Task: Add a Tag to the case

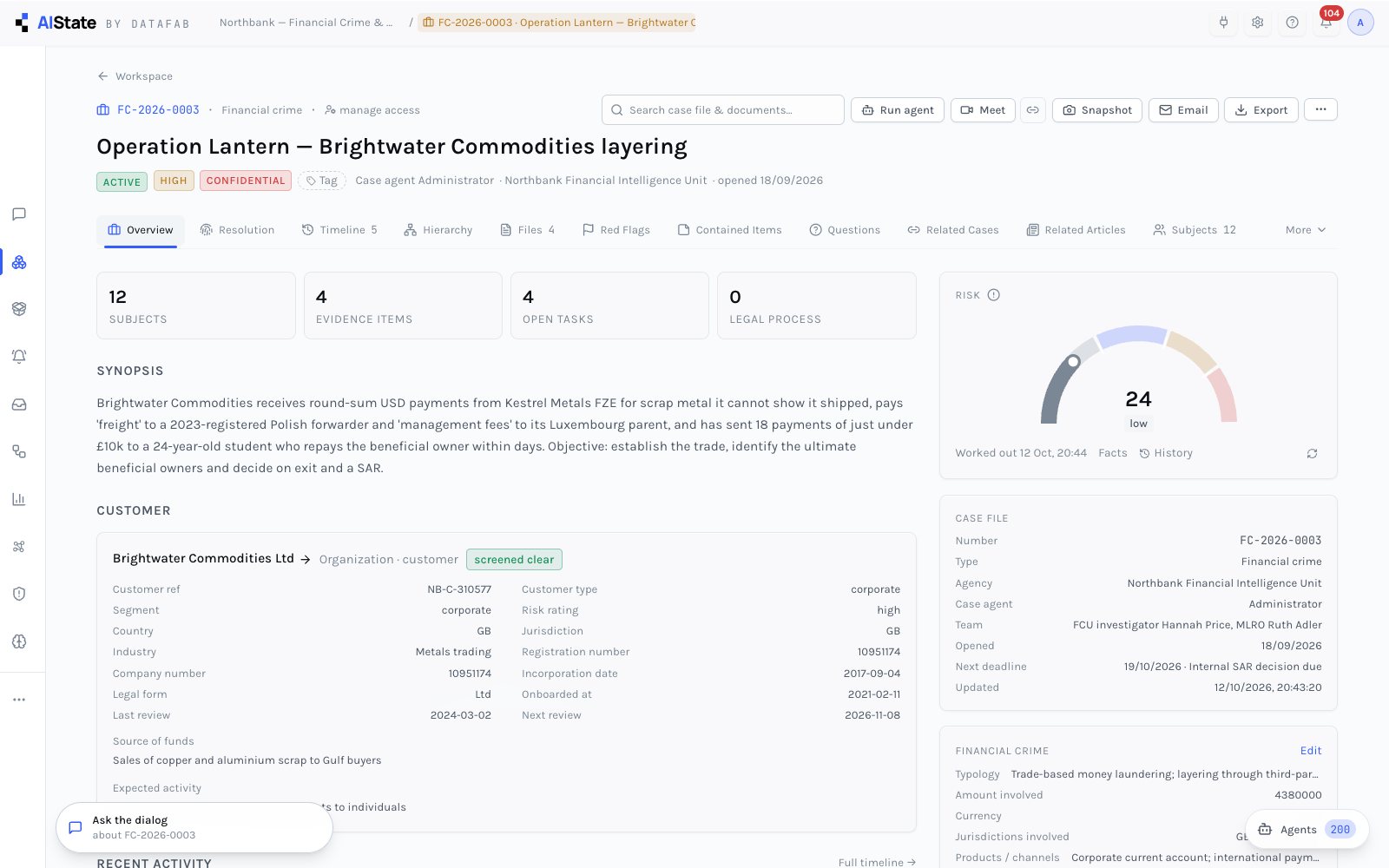Action: point(322,181)
